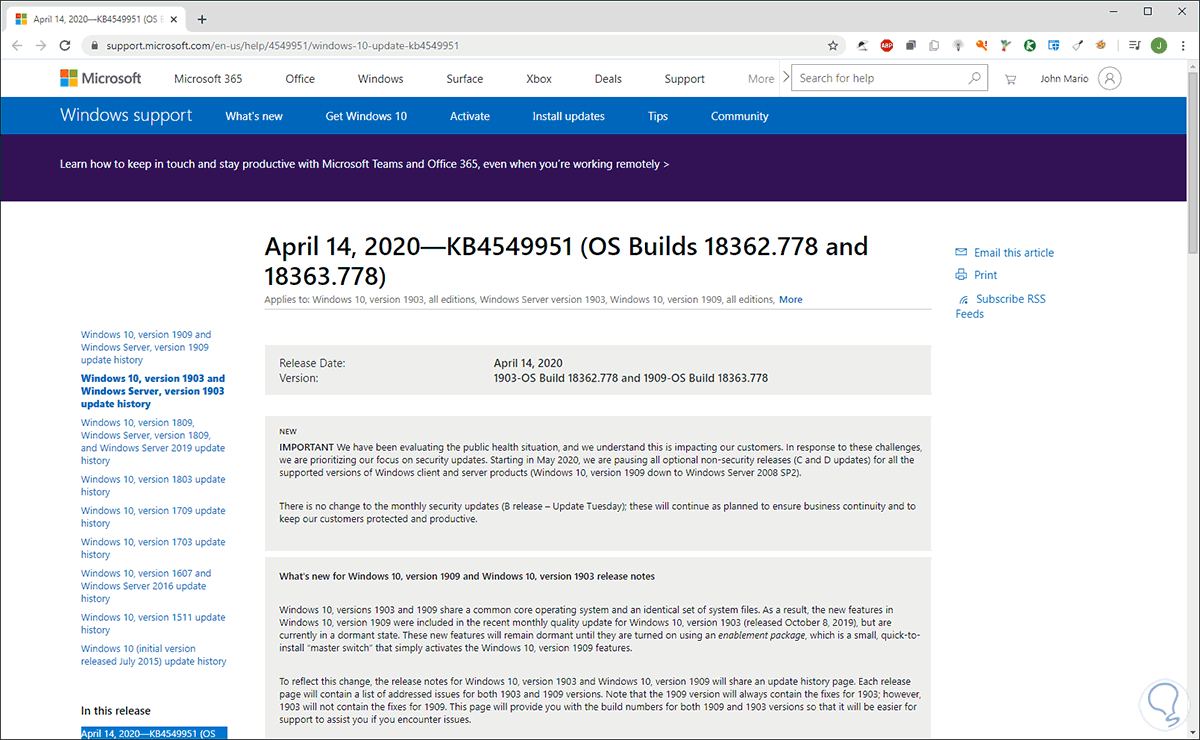Image resolution: width=1200 pixels, height=740 pixels.
Task: Expand the More navigation chevron
Action: 785,78
